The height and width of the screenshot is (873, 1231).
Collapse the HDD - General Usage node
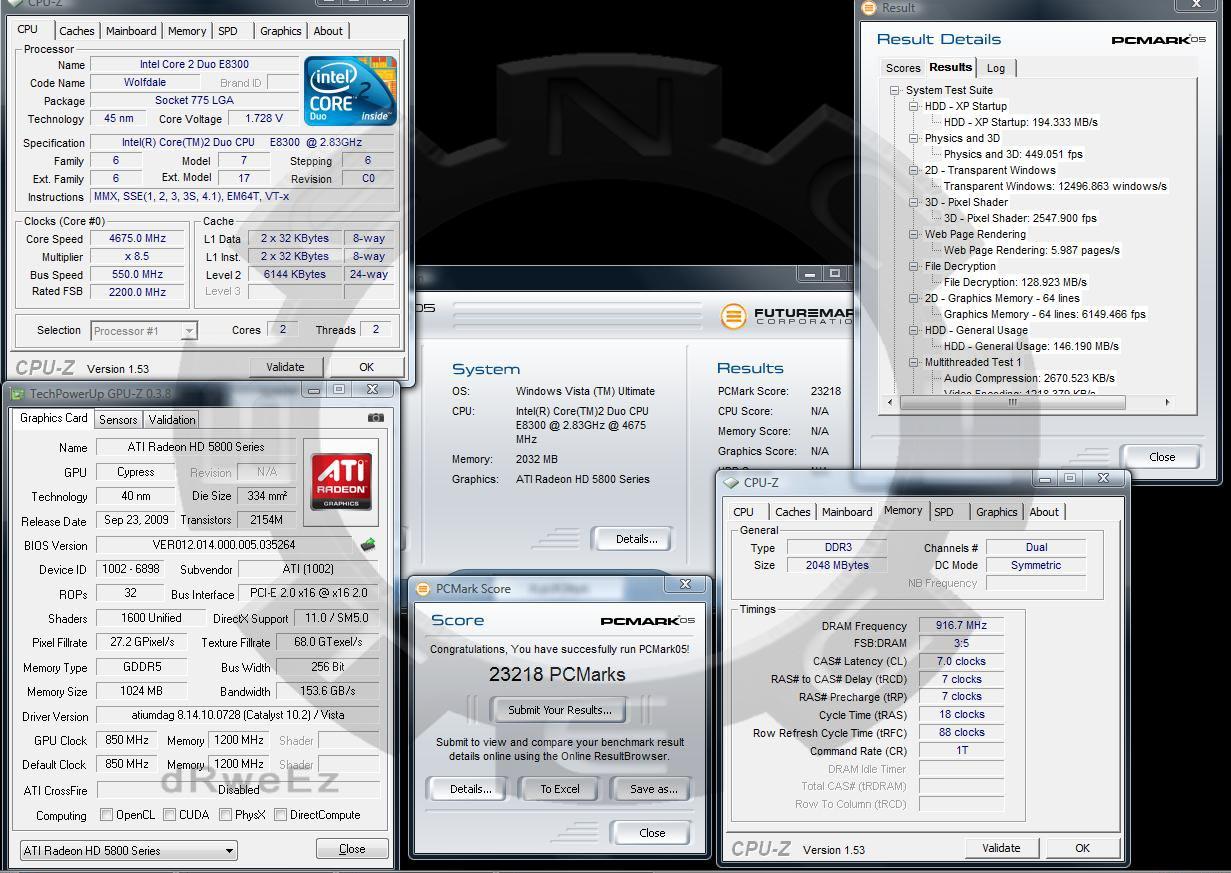[914, 330]
